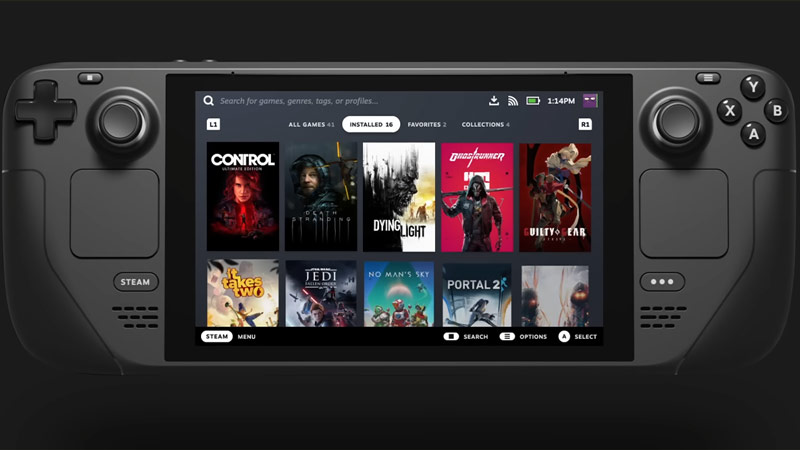Open the It Takes Two game tile
This screenshot has width=800, height=450.
[243, 293]
